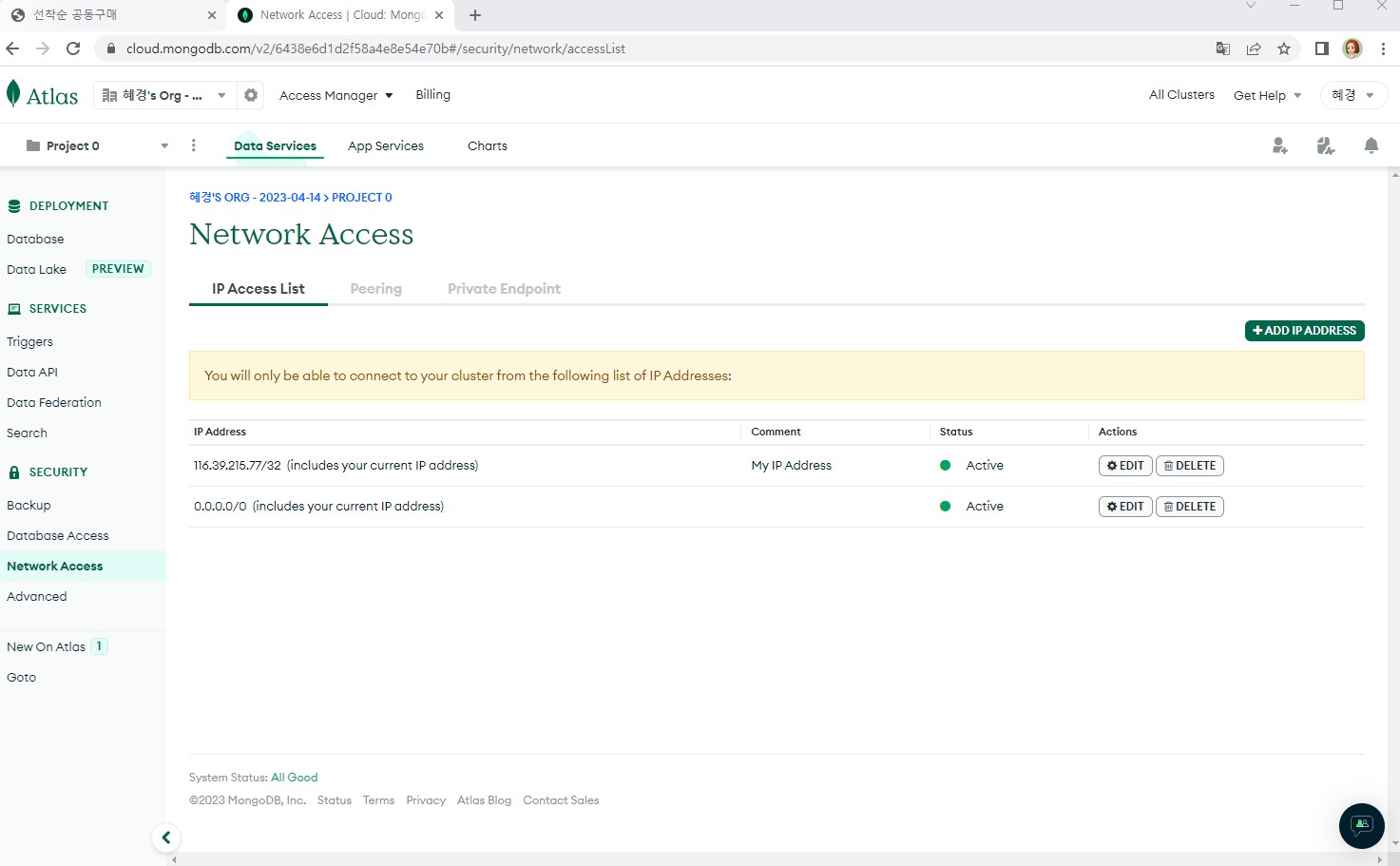Screen dimensions: 1400x866
Task: Open New On Atlas
Action: click(x=47, y=646)
